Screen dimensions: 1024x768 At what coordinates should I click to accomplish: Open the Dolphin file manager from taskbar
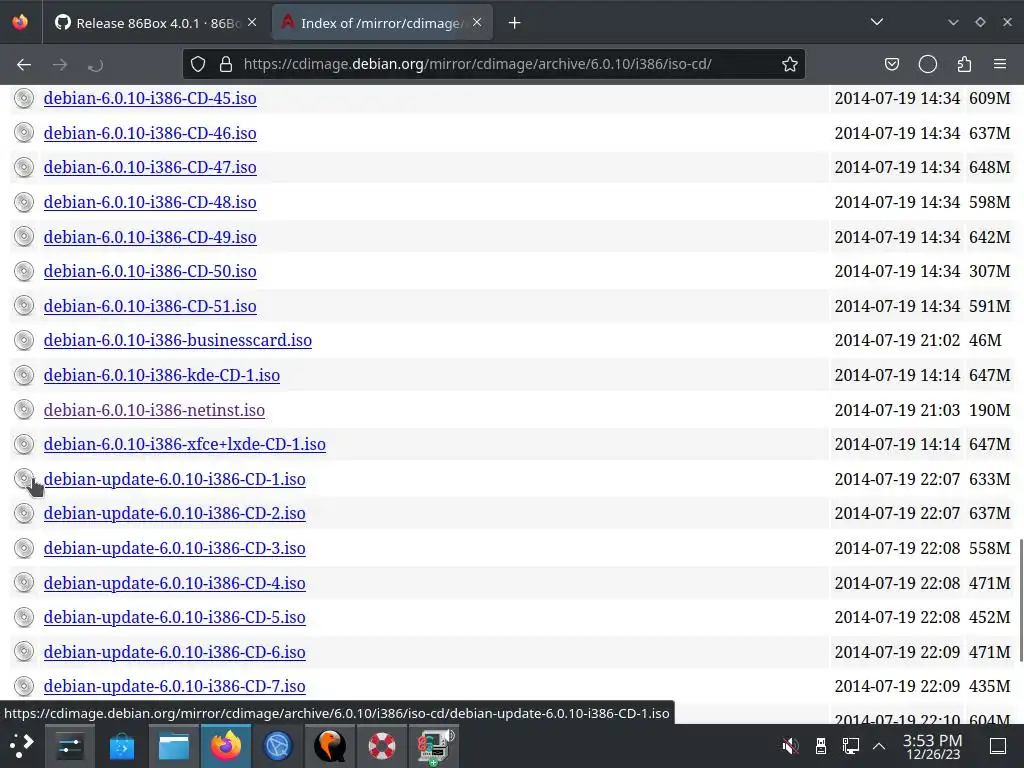(x=174, y=745)
